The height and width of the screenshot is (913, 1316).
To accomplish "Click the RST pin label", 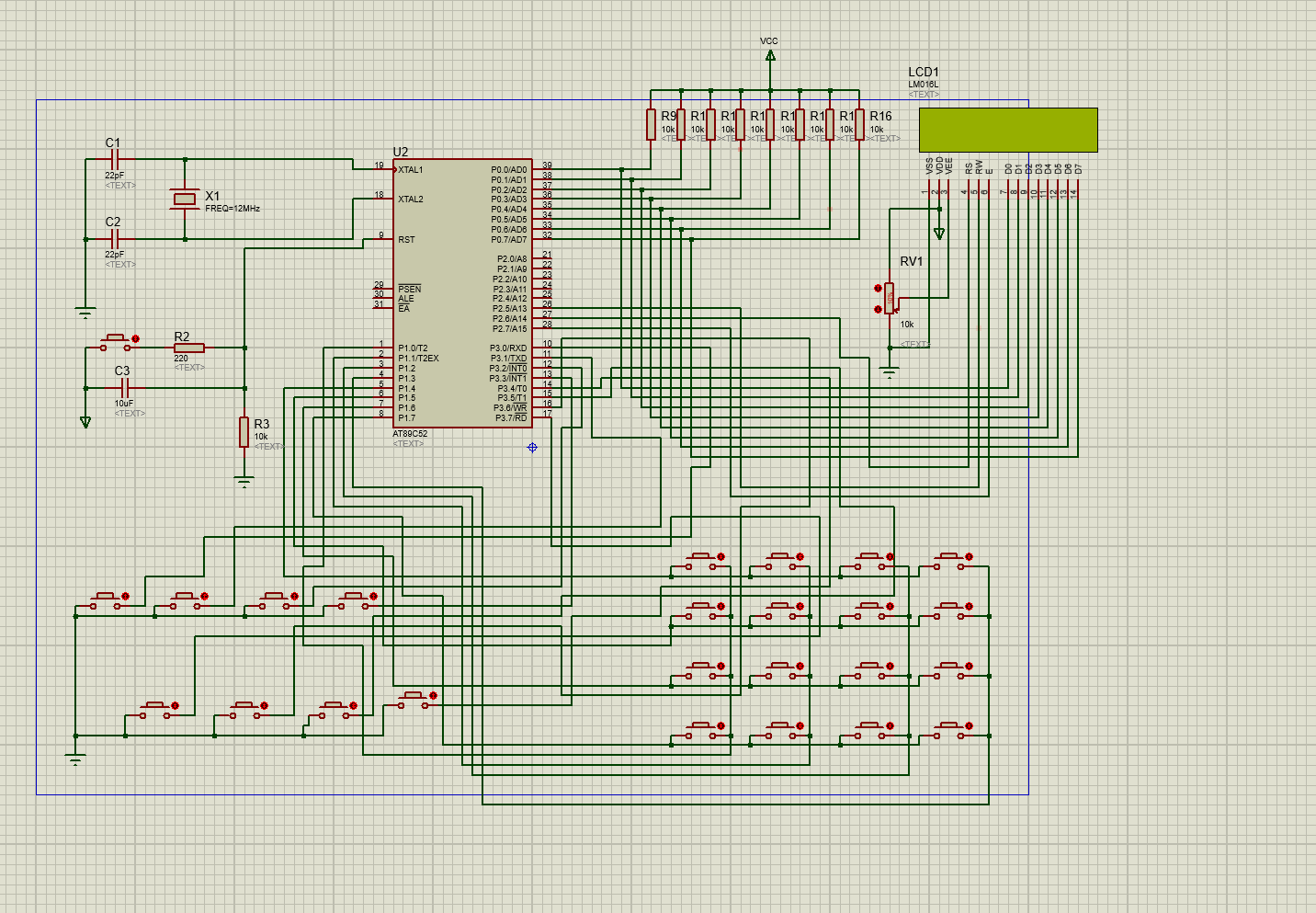I will point(406,239).
